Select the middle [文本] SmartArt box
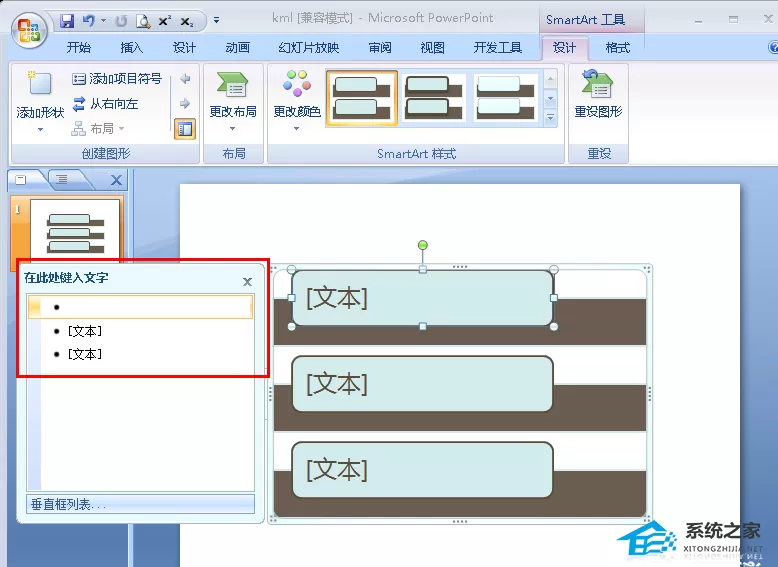 point(423,384)
